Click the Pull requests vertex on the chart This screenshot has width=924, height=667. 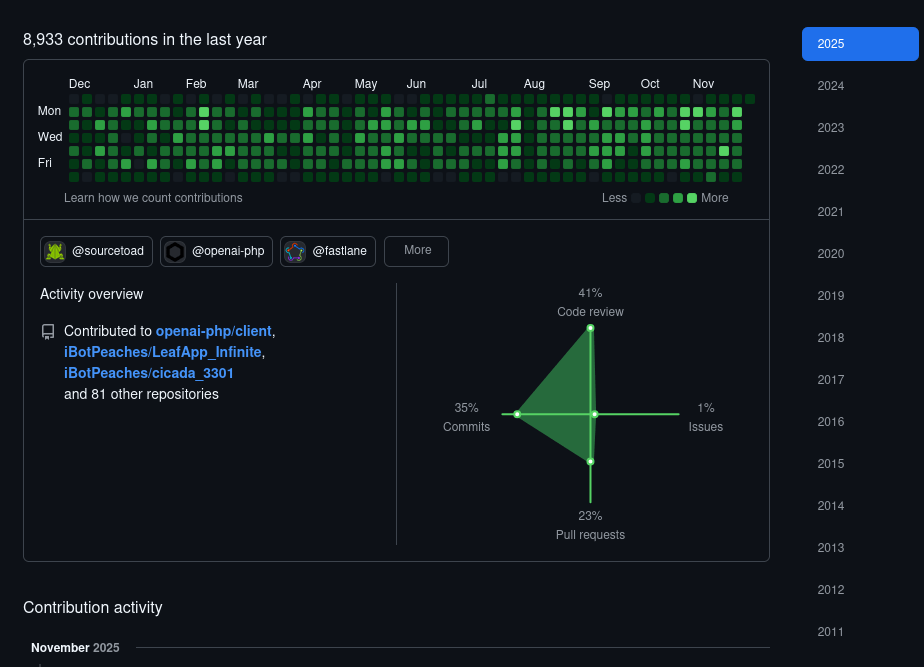[x=590, y=462]
